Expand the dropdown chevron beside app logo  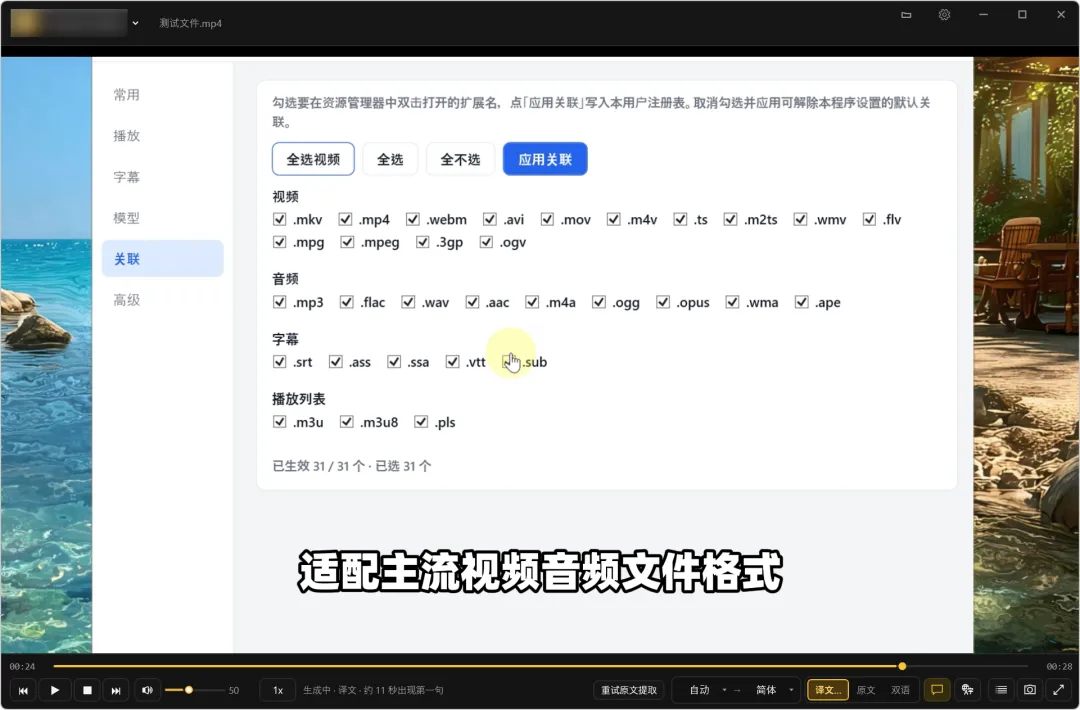click(x=136, y=23)
